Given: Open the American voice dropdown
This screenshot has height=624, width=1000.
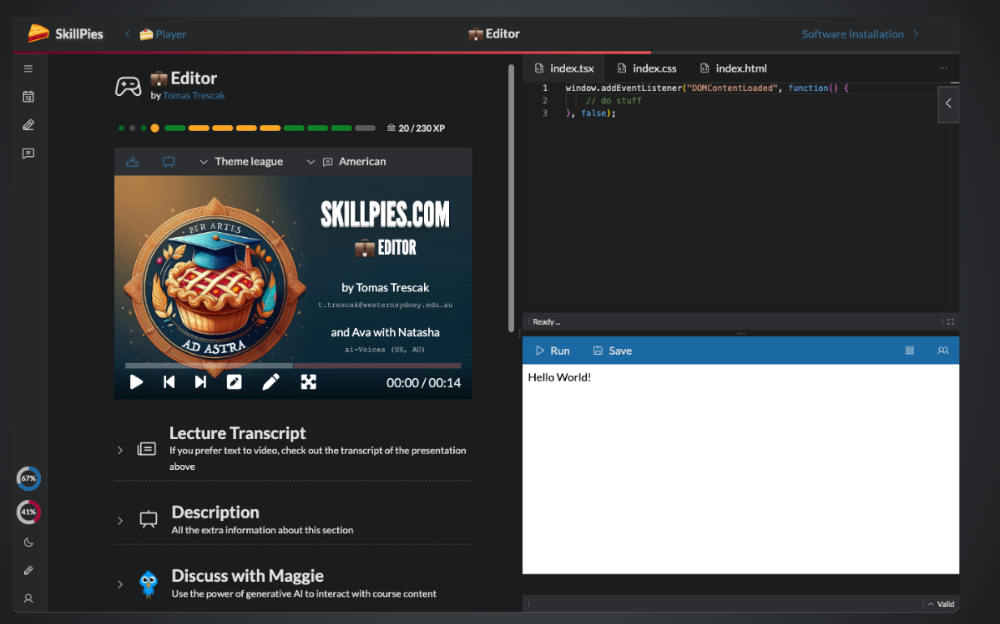Looking at the screenshot, I should pos(346,162).
